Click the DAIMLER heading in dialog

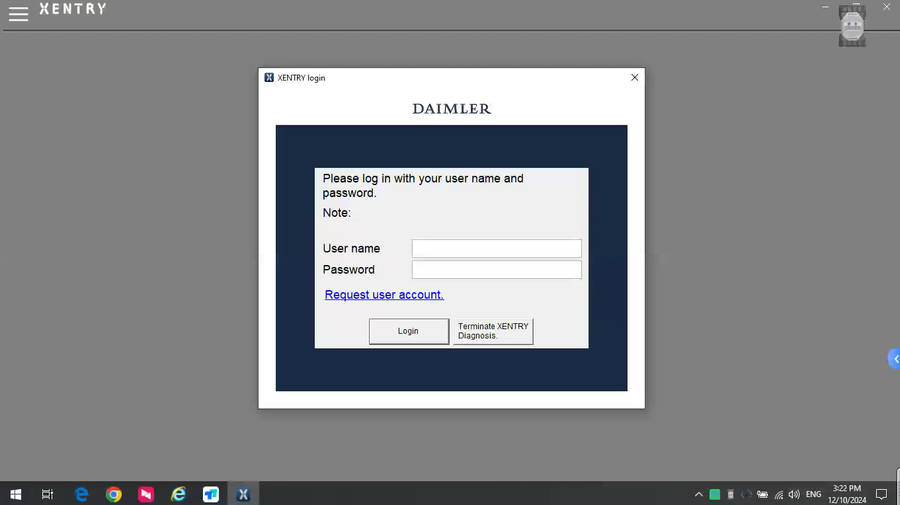[x=452, y=108]
